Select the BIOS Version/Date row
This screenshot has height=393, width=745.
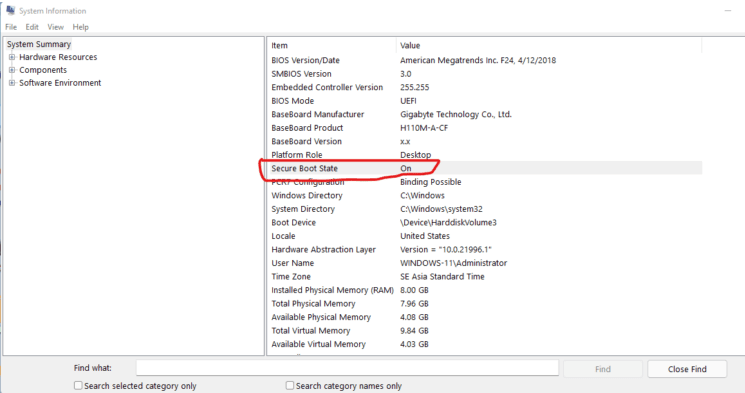pyautogui.click(x=485, y=60)
